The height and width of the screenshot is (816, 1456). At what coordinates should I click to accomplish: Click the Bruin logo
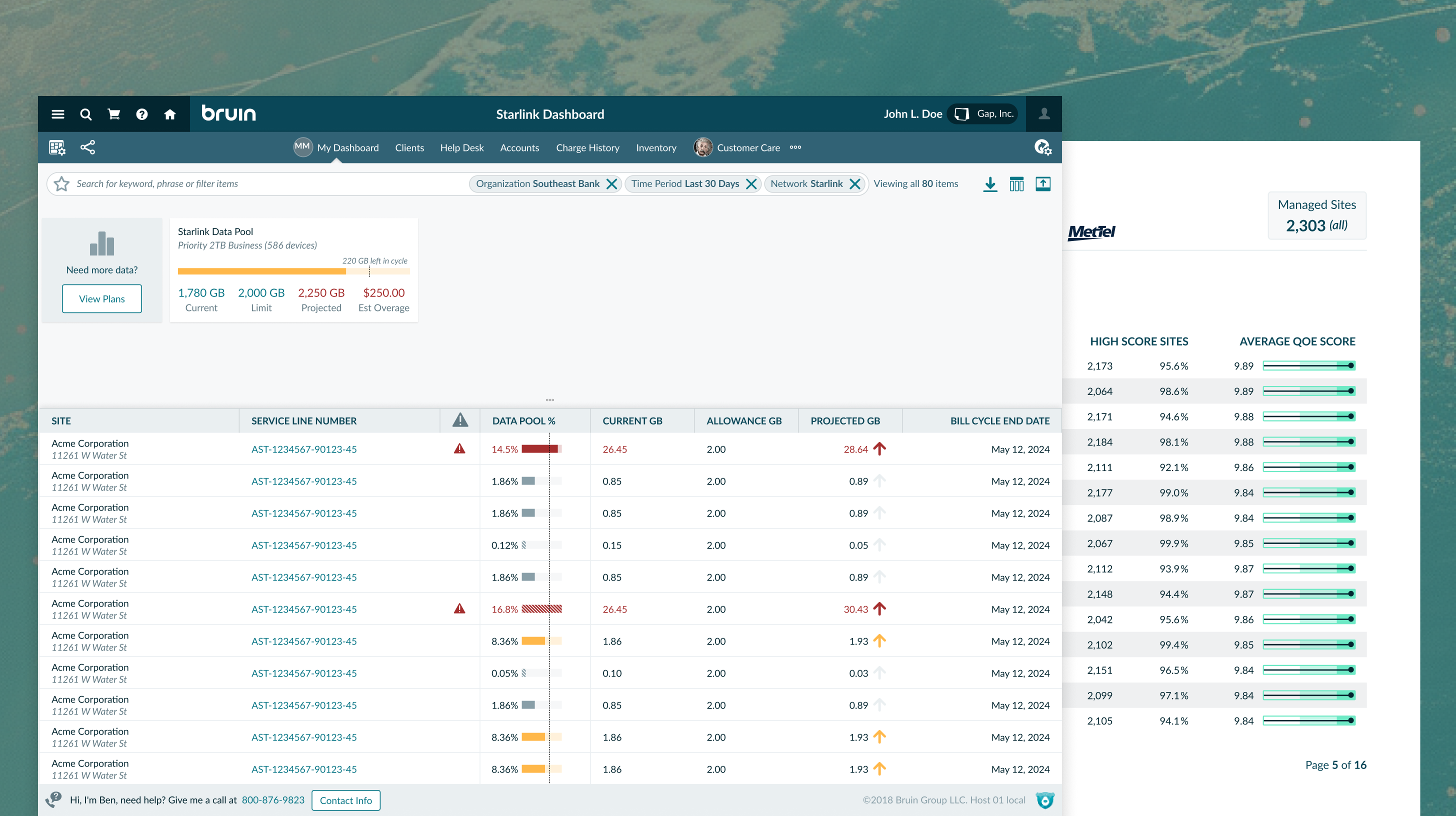(229, 113)
